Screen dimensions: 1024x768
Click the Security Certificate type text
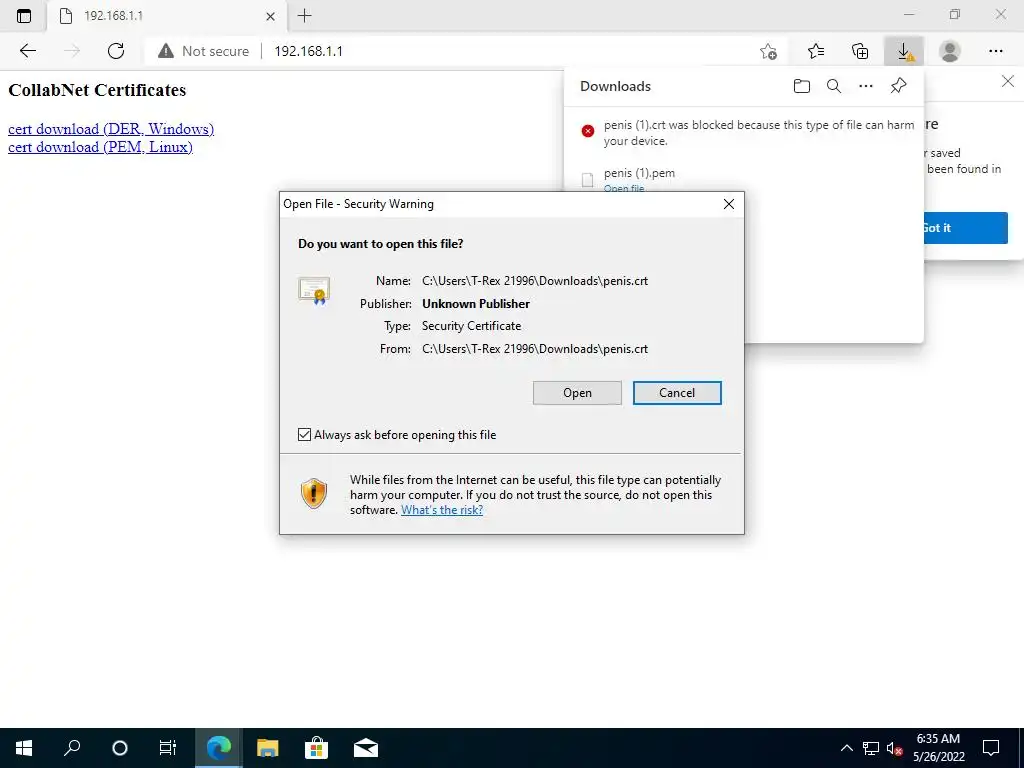point(472,326)
